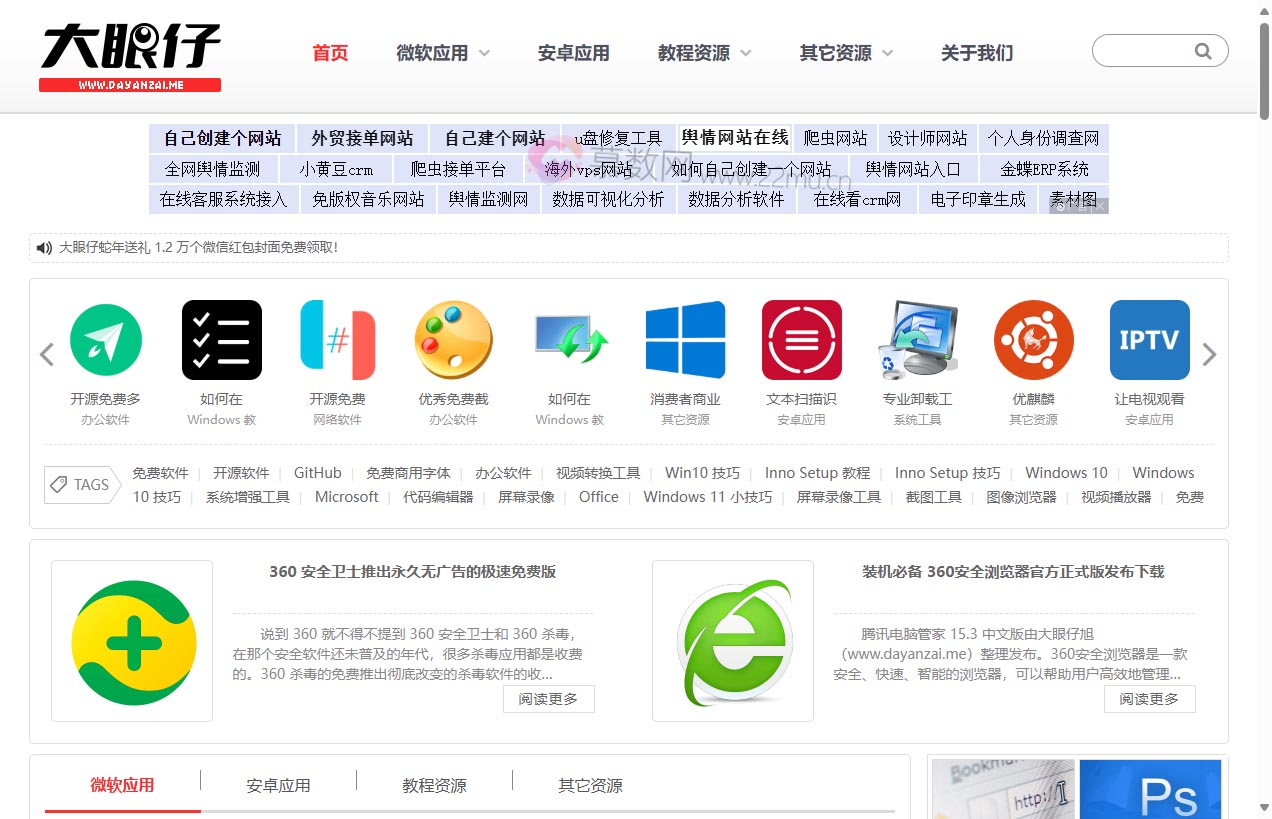Click the 360 安全卫士 green plus icon
Image resolution: width=1272 pixels, height=819 pixels.
[131, 640]
